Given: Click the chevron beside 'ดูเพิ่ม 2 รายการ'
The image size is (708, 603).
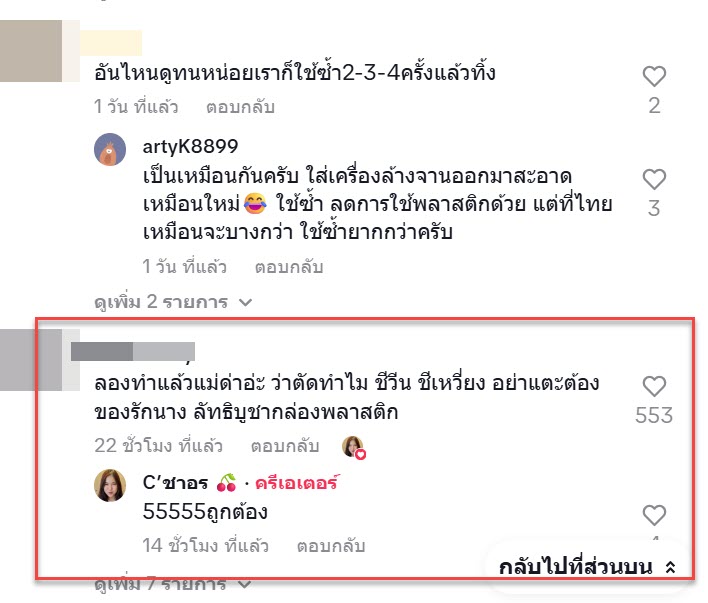Looking at the screenshot, I should [x=245, y=302].
